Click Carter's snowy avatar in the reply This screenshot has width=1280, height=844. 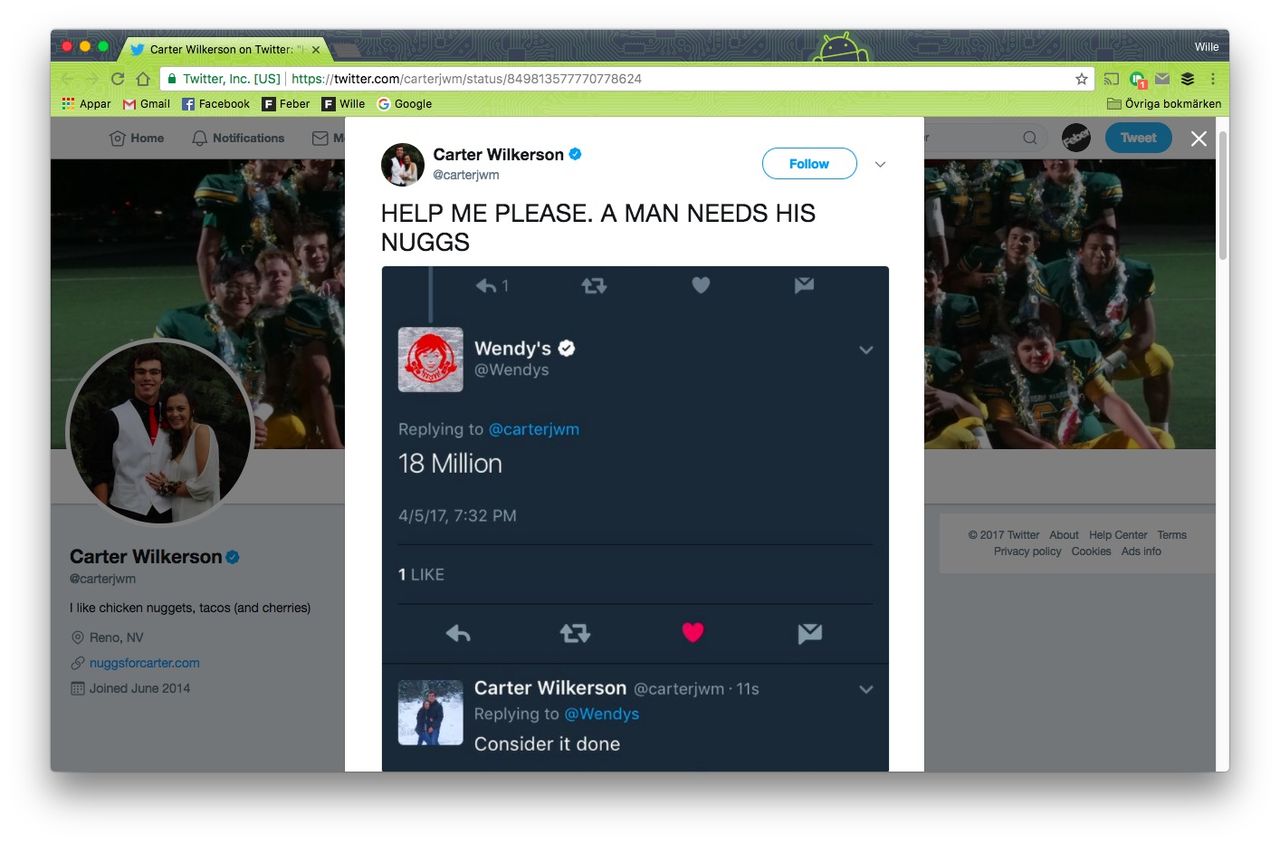430,713
